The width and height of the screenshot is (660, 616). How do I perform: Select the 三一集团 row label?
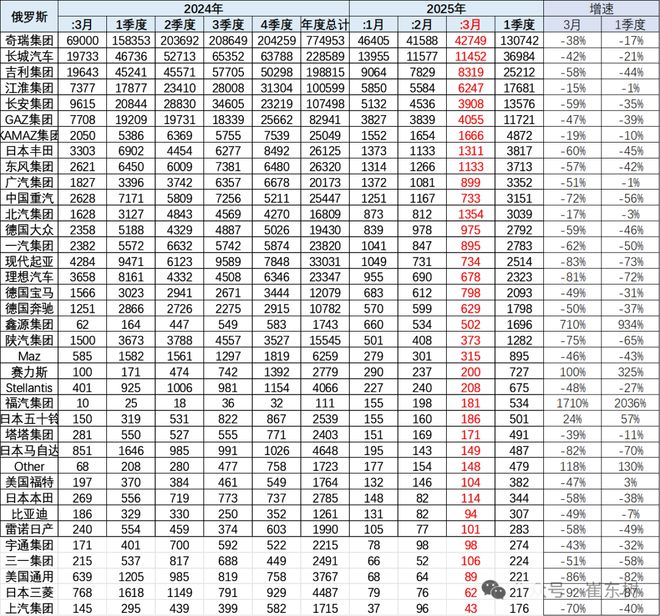[x=29, y=561]
